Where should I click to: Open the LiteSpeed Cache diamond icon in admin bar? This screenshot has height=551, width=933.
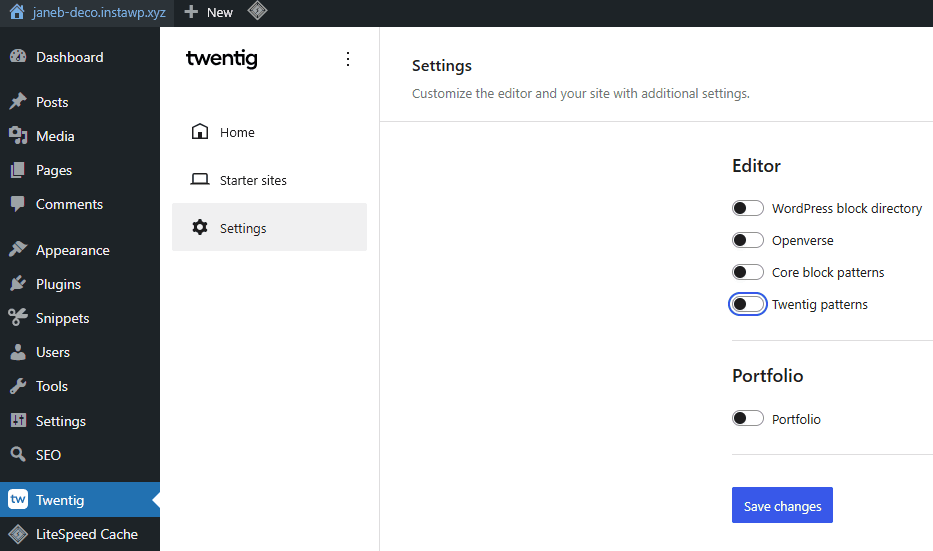[x=257, y=12]
